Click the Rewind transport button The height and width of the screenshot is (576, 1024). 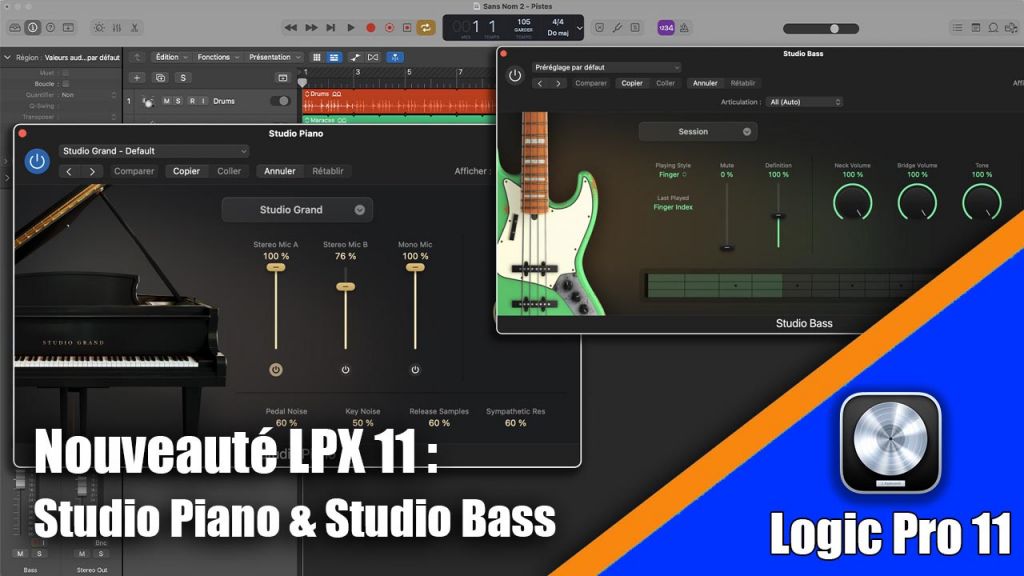[x=291, y=27]
